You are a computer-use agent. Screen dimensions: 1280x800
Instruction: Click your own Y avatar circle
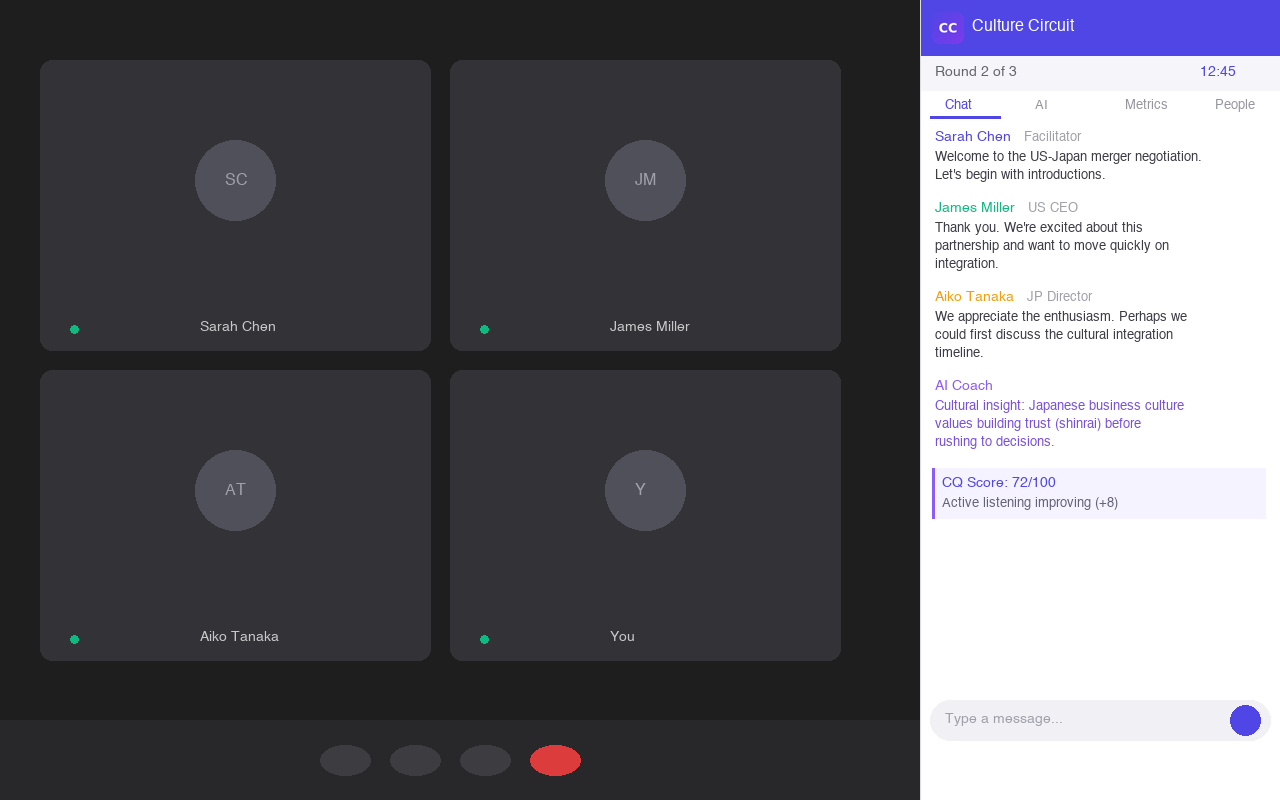click(645, 490)
